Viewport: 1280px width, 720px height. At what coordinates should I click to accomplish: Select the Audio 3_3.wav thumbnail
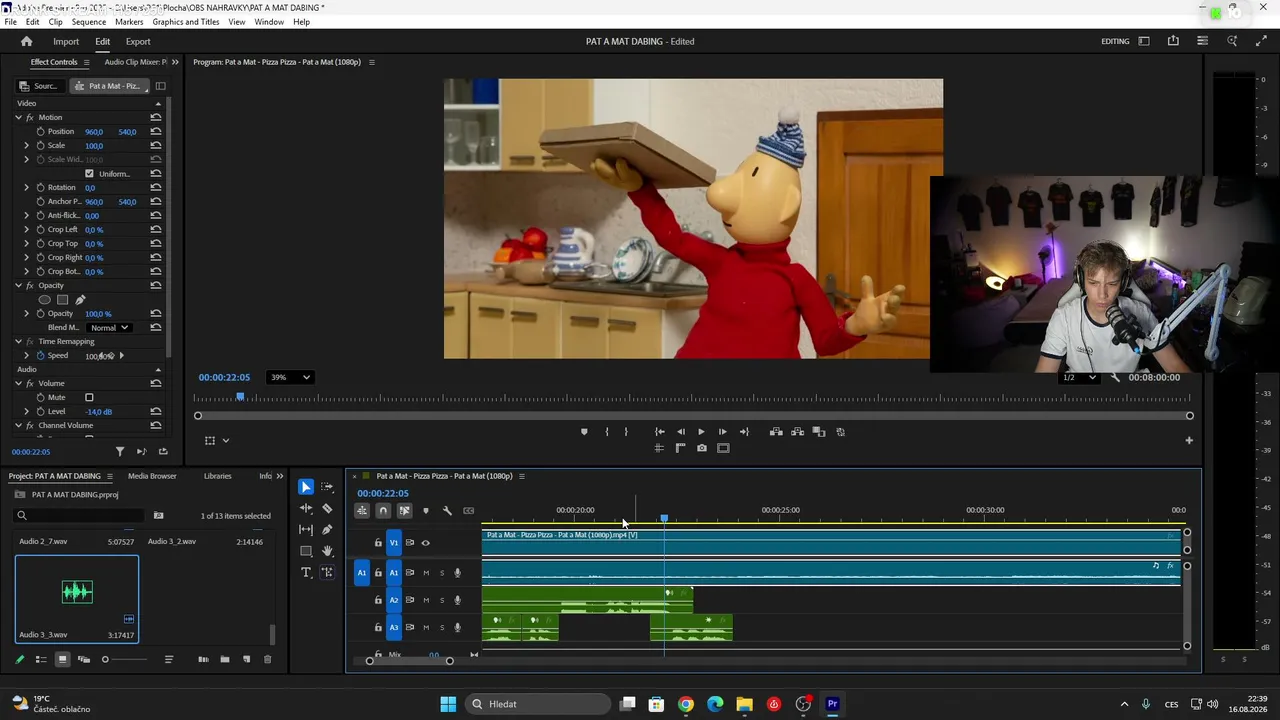tap(77, 592)
